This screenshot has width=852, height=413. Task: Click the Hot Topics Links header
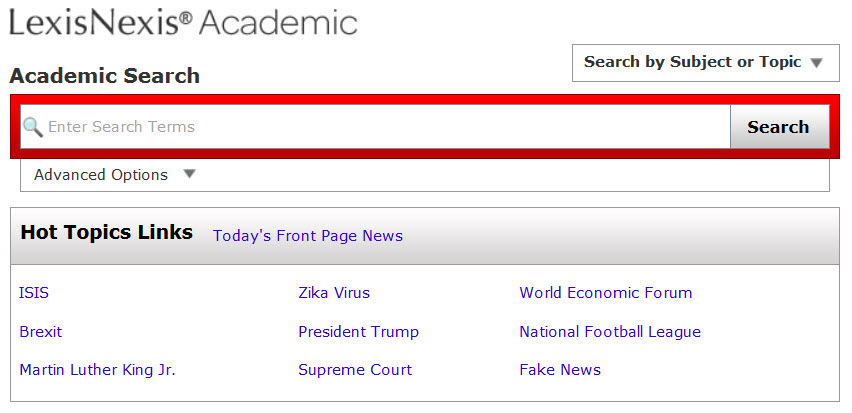tap(106, 233)
